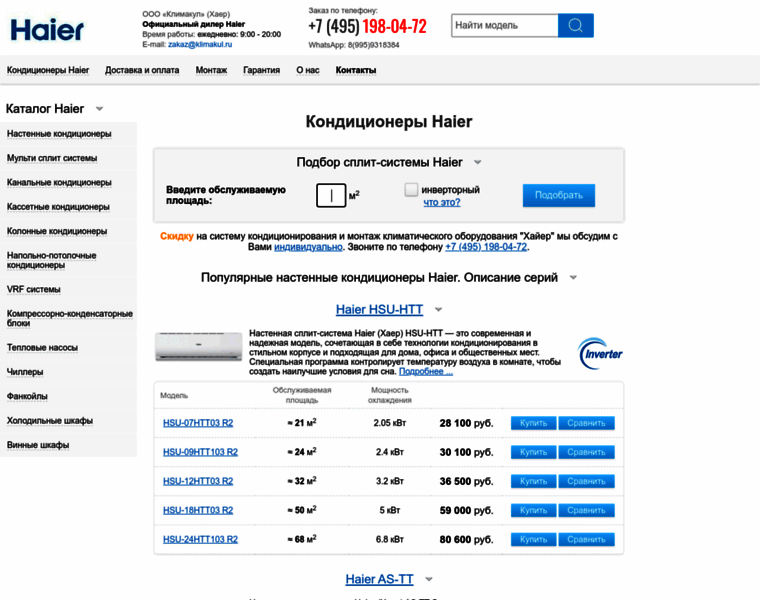Open Колонные кондиционеры category
This screenshot has width=760, height=600.
[57, 231]
